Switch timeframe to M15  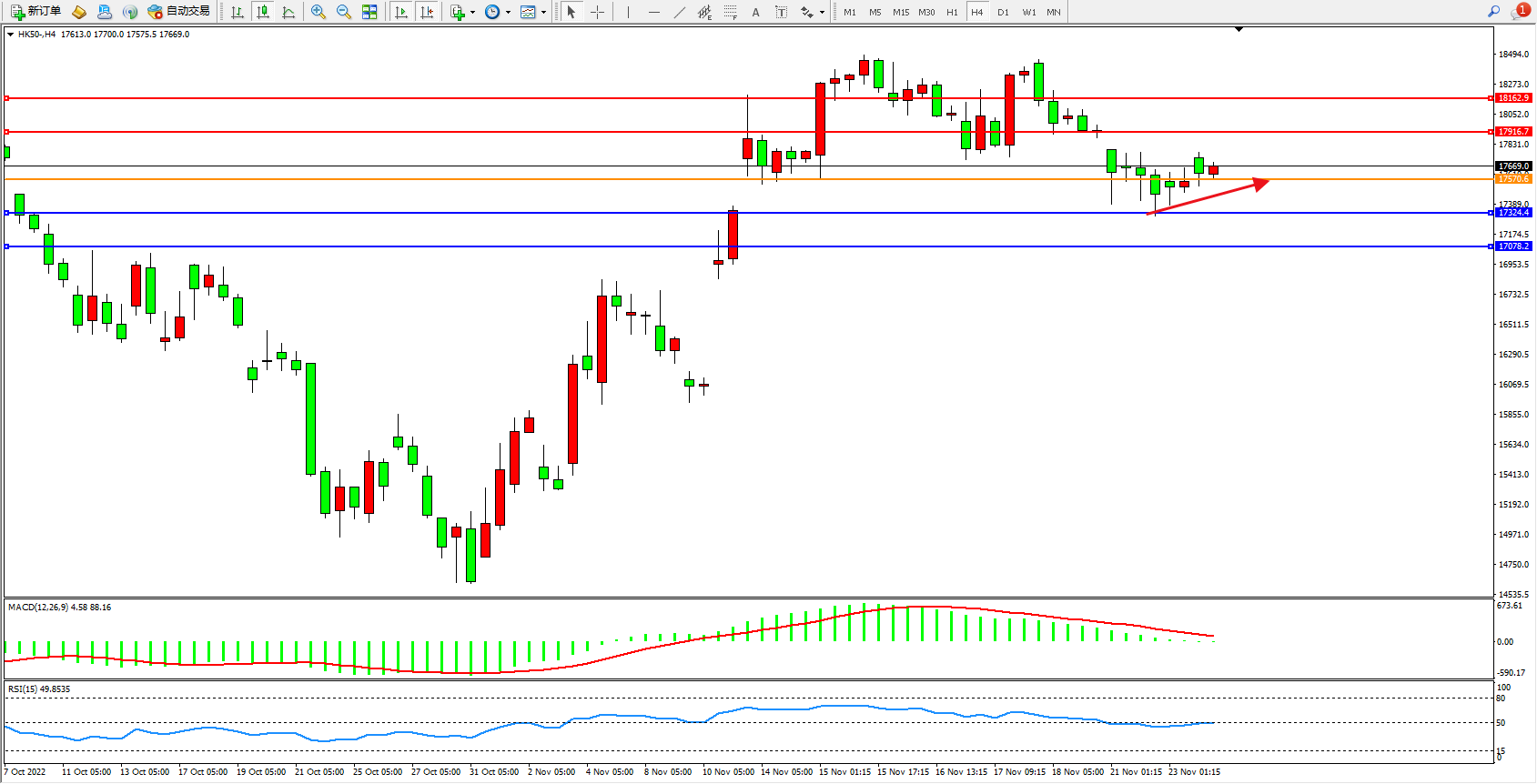pos(901,12)
